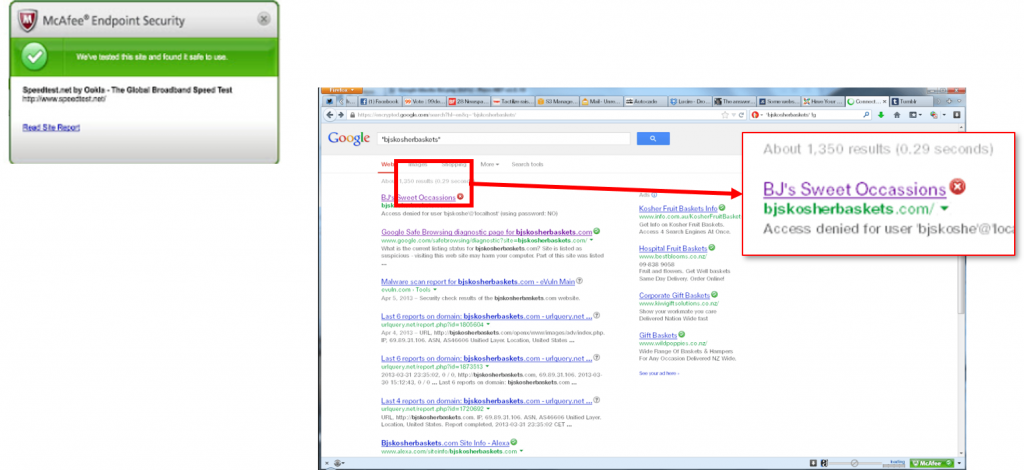Go forward with the browser forward arrow
This screenshot has height=470, width=1024.
click(x=341, y=115)
